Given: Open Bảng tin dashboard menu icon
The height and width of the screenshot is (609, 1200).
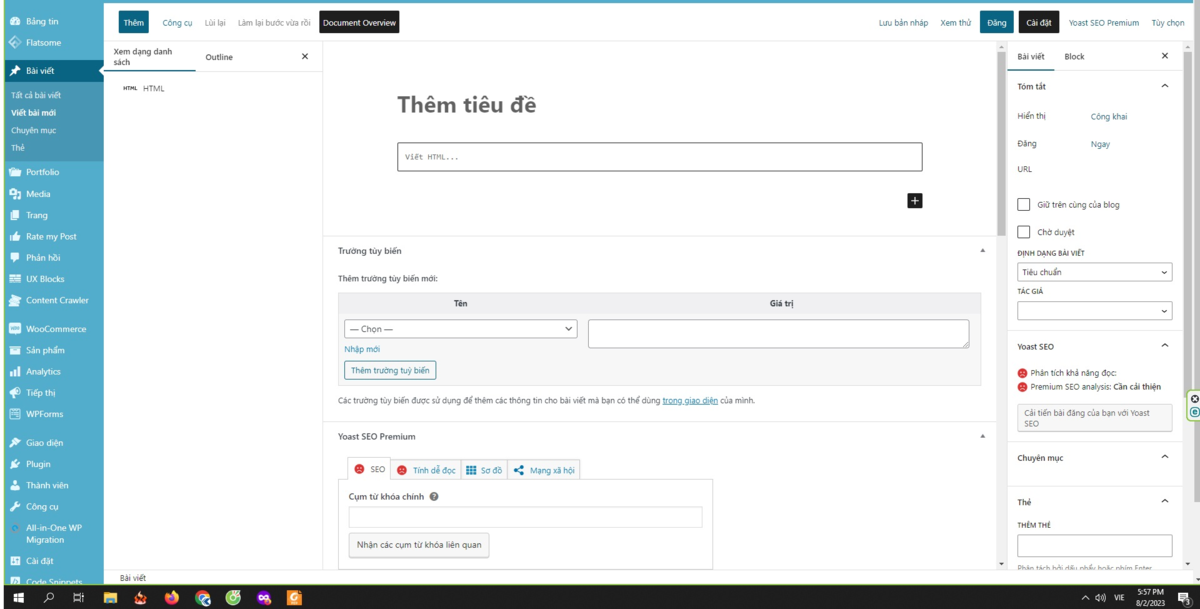Looking at the screenshot, I should (15, 21).
